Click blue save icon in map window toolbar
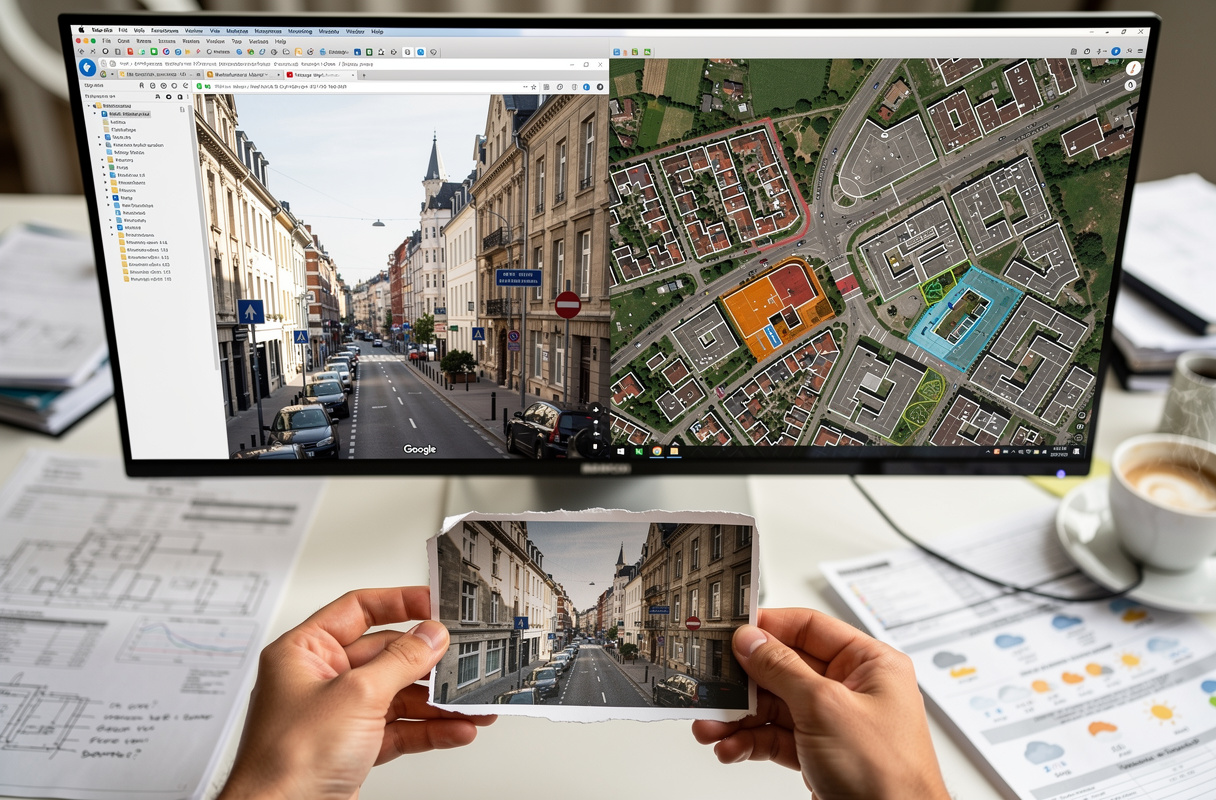Screen dimensions: 1216x800 tap(616, 52)
